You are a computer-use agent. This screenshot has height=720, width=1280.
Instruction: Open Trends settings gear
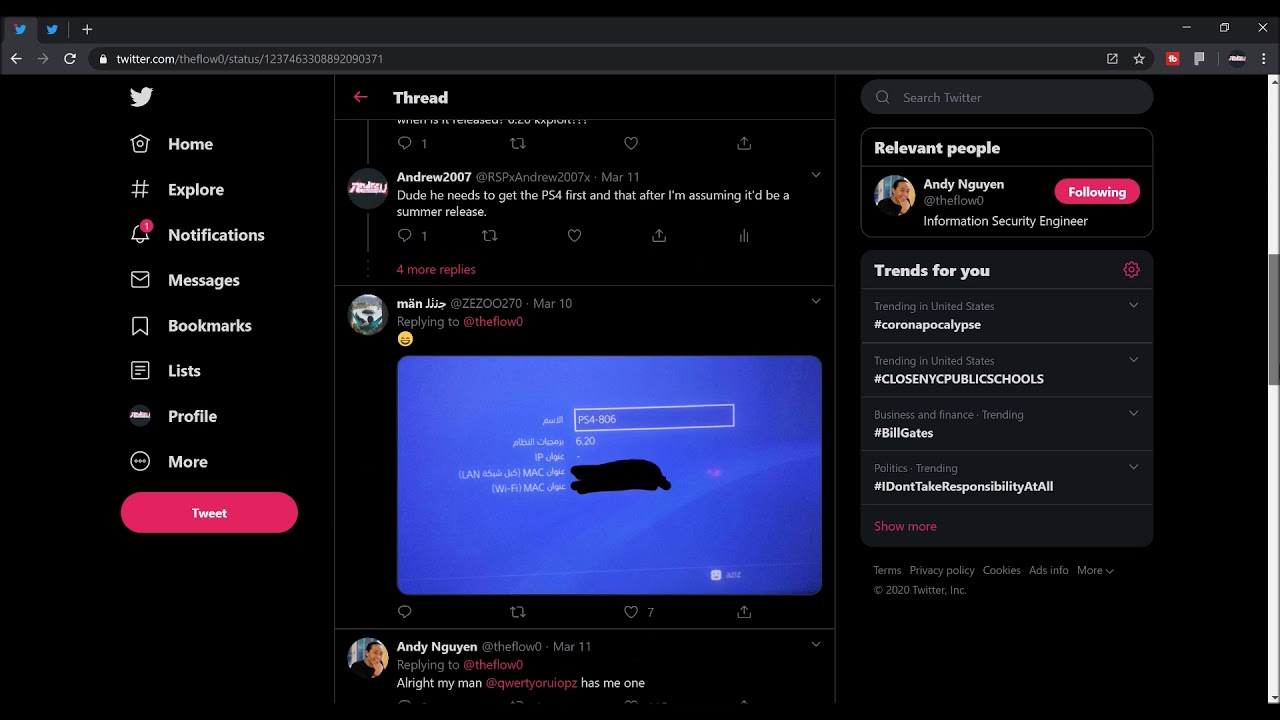1131,269
